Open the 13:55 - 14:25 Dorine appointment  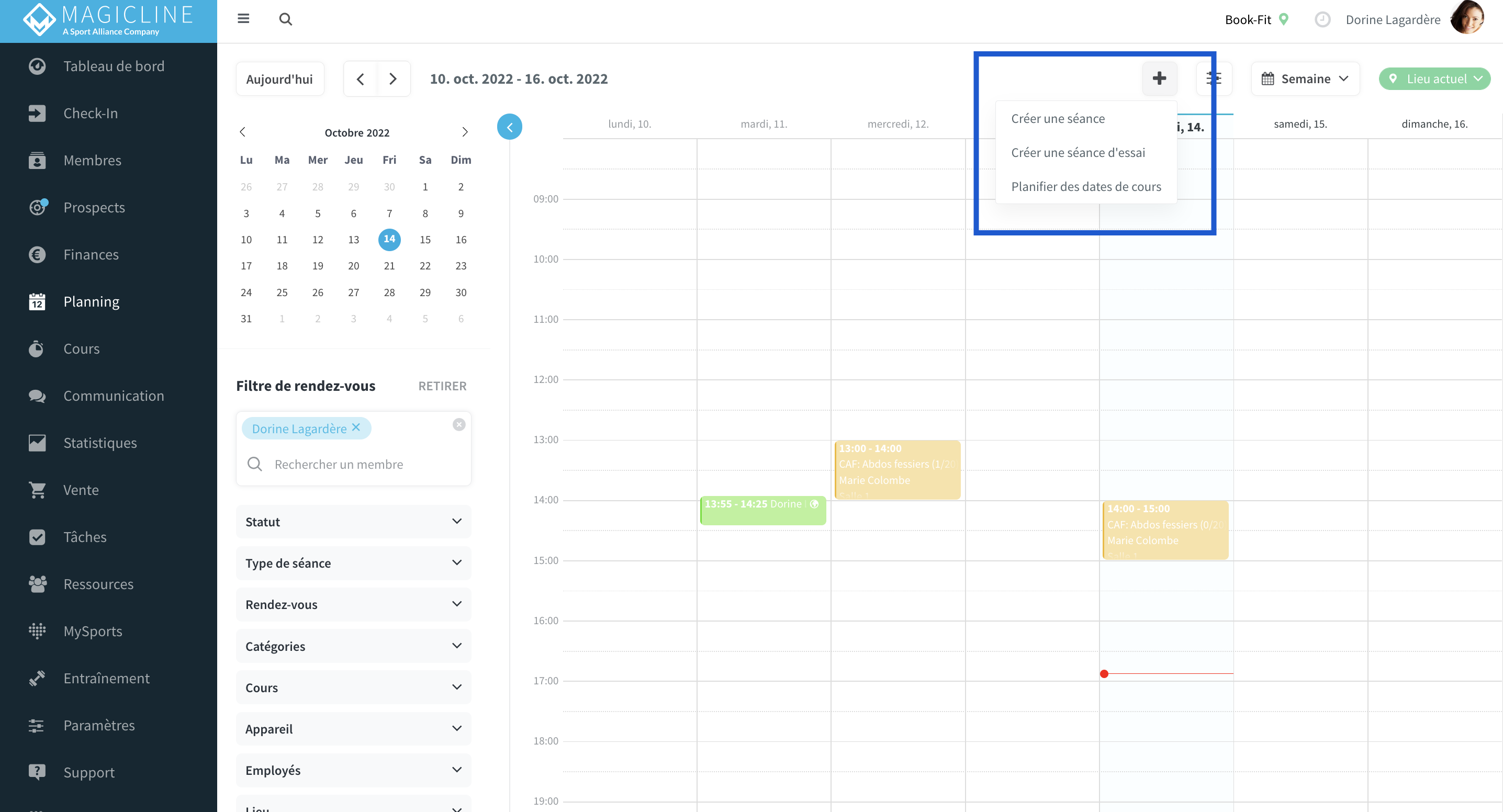click(x=762, y=511)
